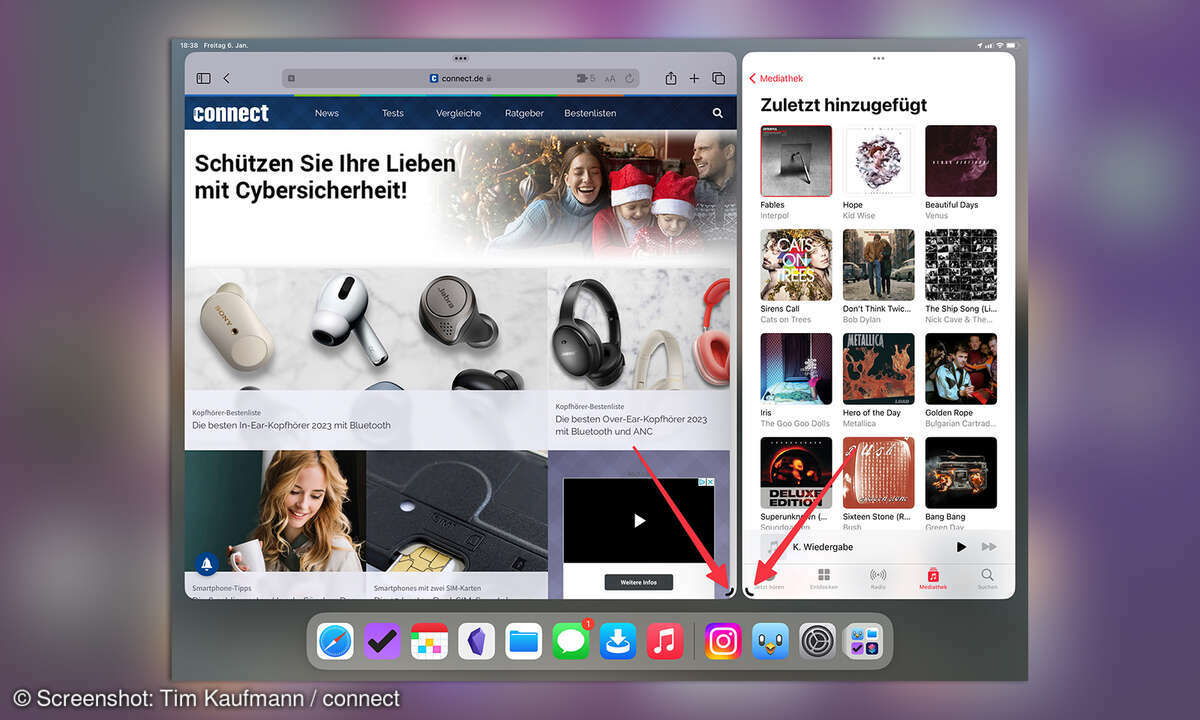Open the Bob Dylan album
The width and height of the screenshot is (1200, 720).
[878, 265]
